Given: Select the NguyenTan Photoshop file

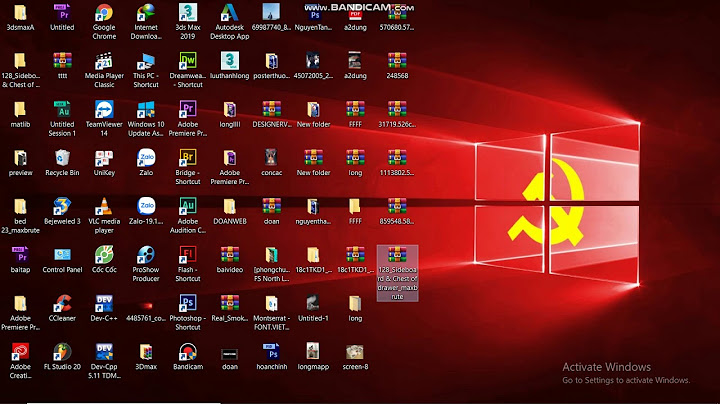Looking at the screenshot, I should pyautogui.click(x=313, y=13).
